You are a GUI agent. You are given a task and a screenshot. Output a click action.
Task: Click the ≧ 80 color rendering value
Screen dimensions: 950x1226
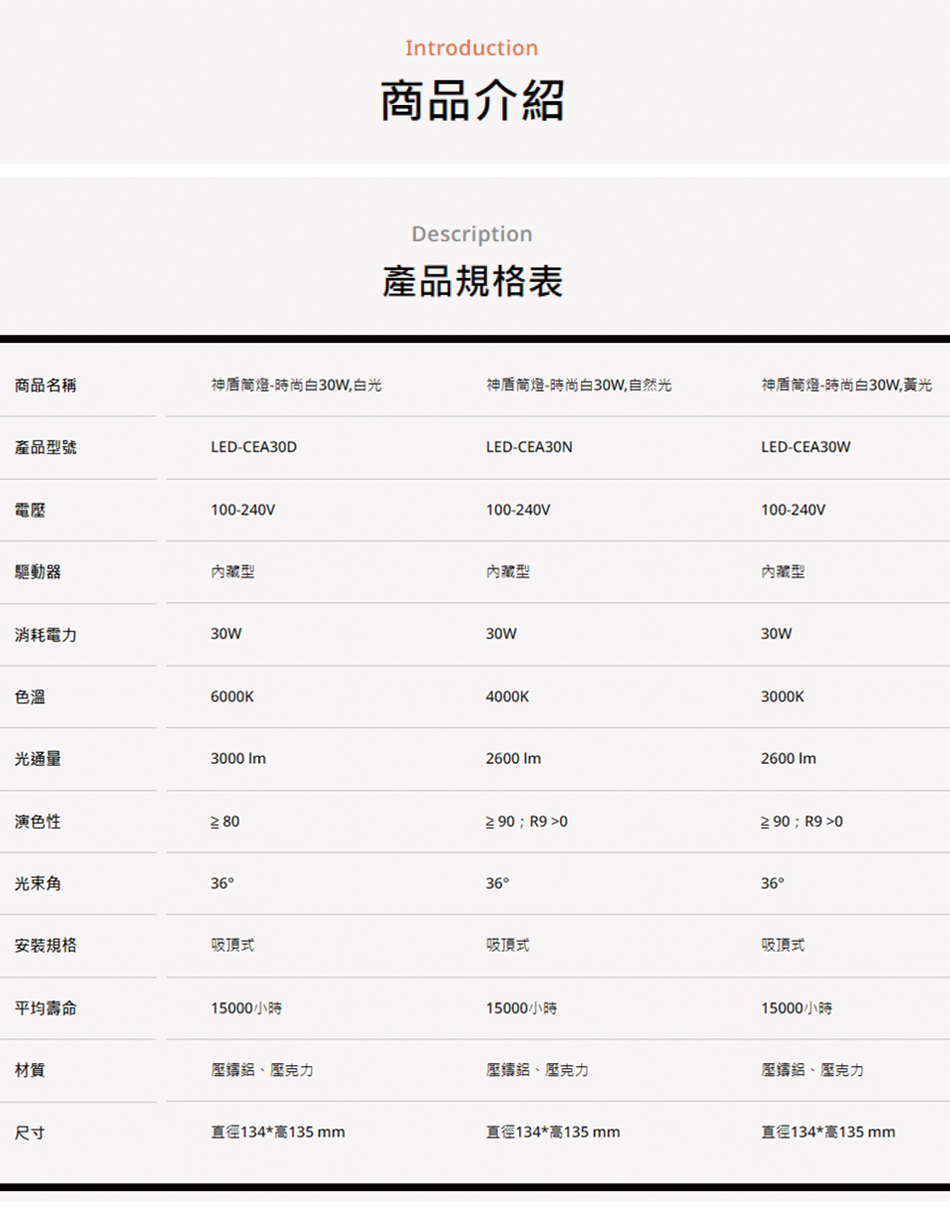click(225, 821)
